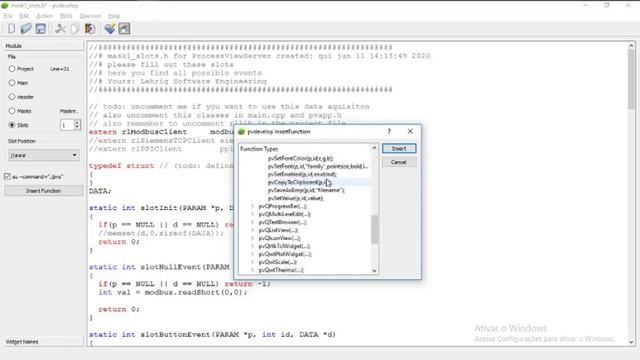Click the code editor scroll-down arrow
Screen dimensions: 640x360
point(631,342)
